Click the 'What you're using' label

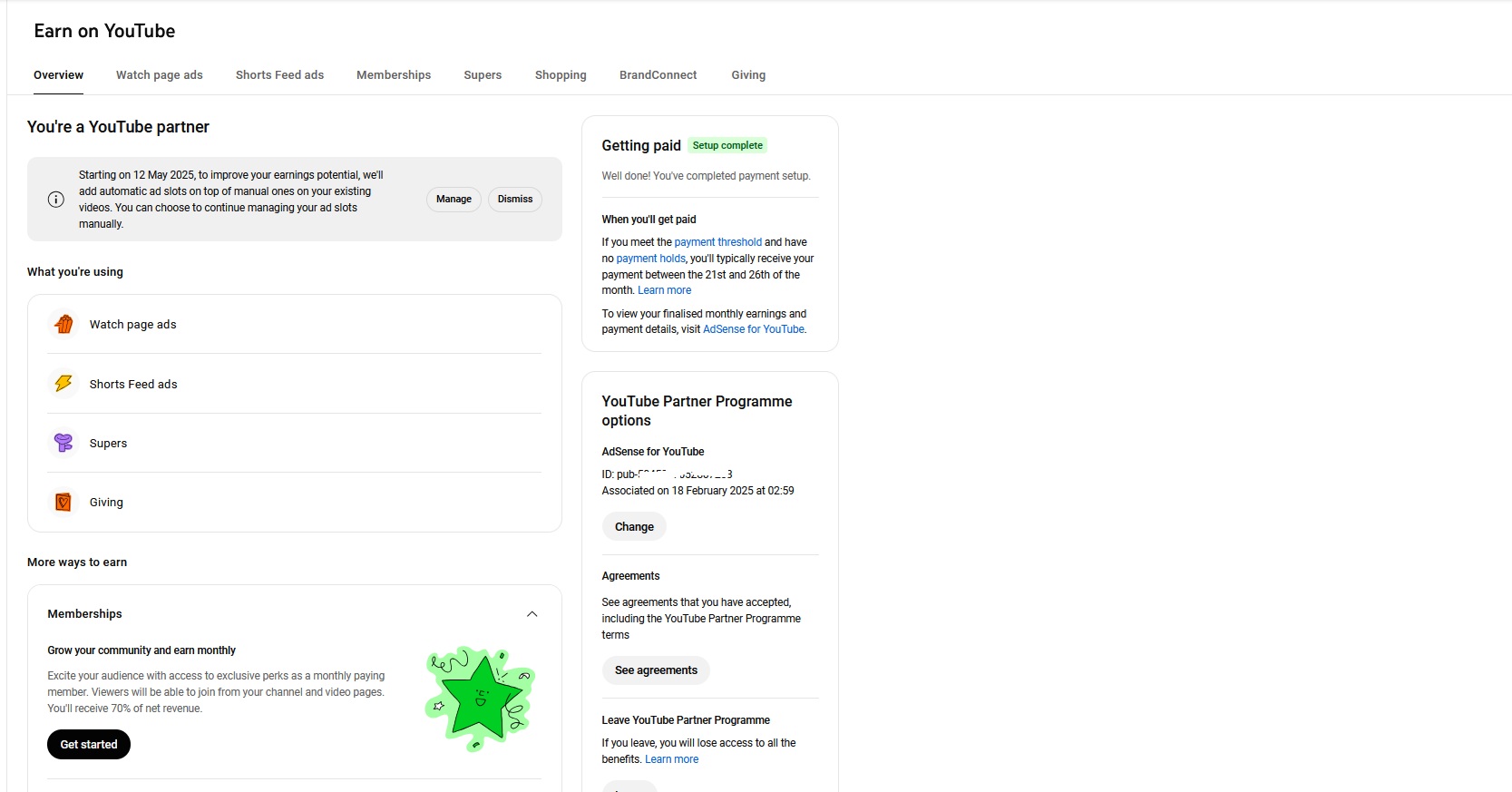point(75,272)
